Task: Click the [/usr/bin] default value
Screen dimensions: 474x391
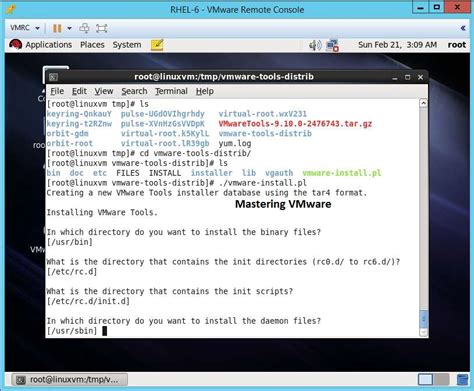Action: tap(69, 242)
